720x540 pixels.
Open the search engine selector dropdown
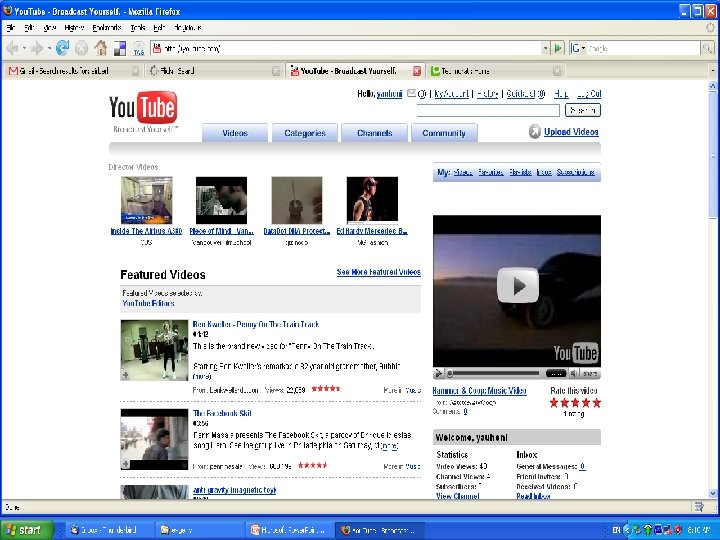pyautogui.click(x=583, y=48)
